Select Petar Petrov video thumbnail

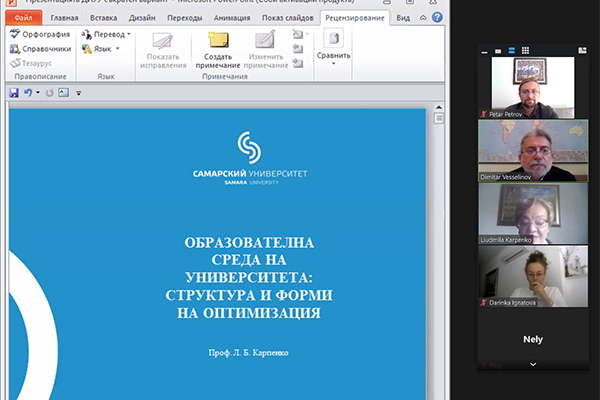point(533,88)
